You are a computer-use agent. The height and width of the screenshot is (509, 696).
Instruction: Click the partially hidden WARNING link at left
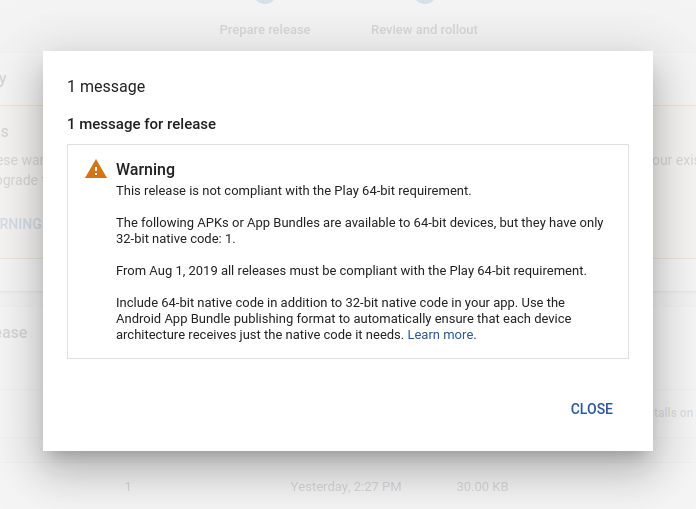click(20, 223)
